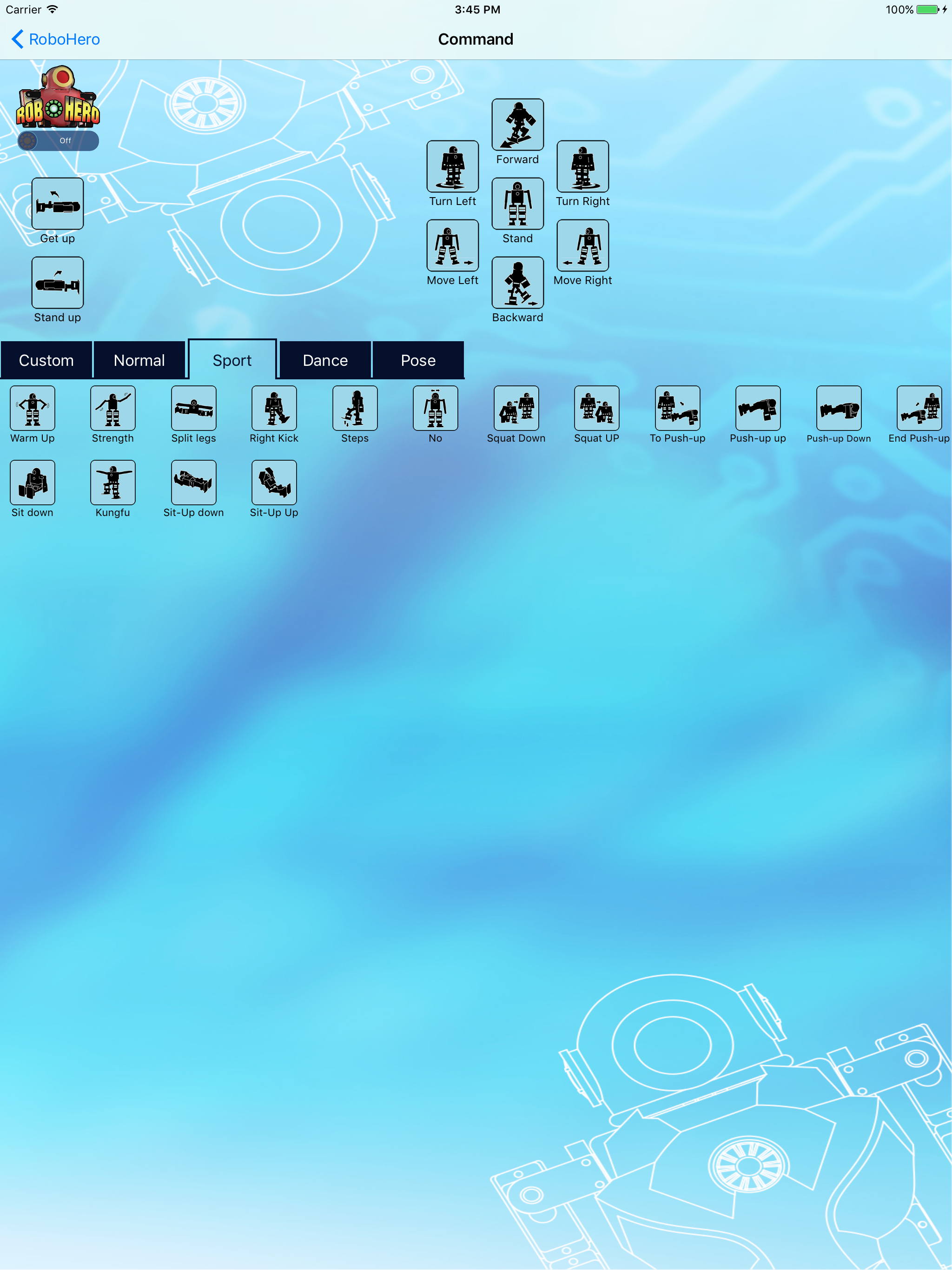Run the Push-up Down action
Viewport: 952px width, 1270px height.
point(839,408)
